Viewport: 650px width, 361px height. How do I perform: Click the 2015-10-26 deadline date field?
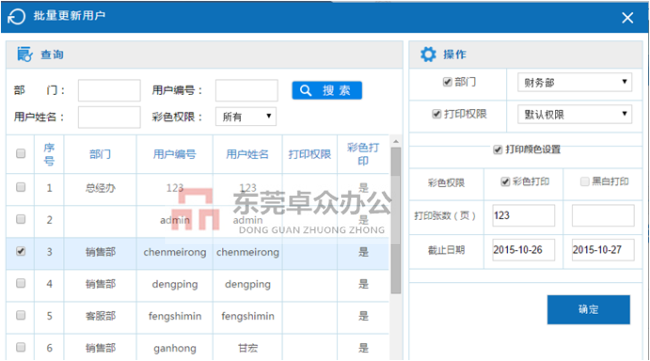(523, 250)
